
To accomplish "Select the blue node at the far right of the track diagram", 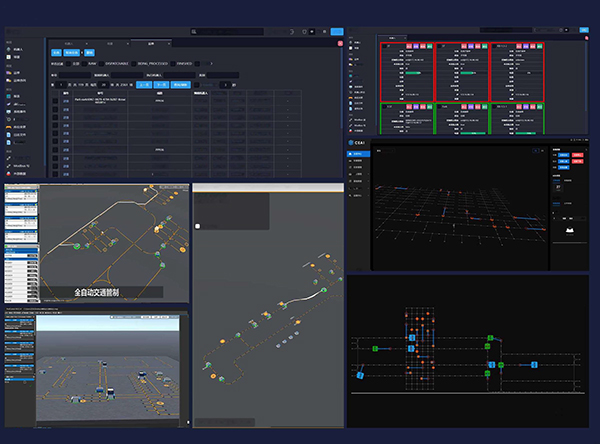I will 535,363.
